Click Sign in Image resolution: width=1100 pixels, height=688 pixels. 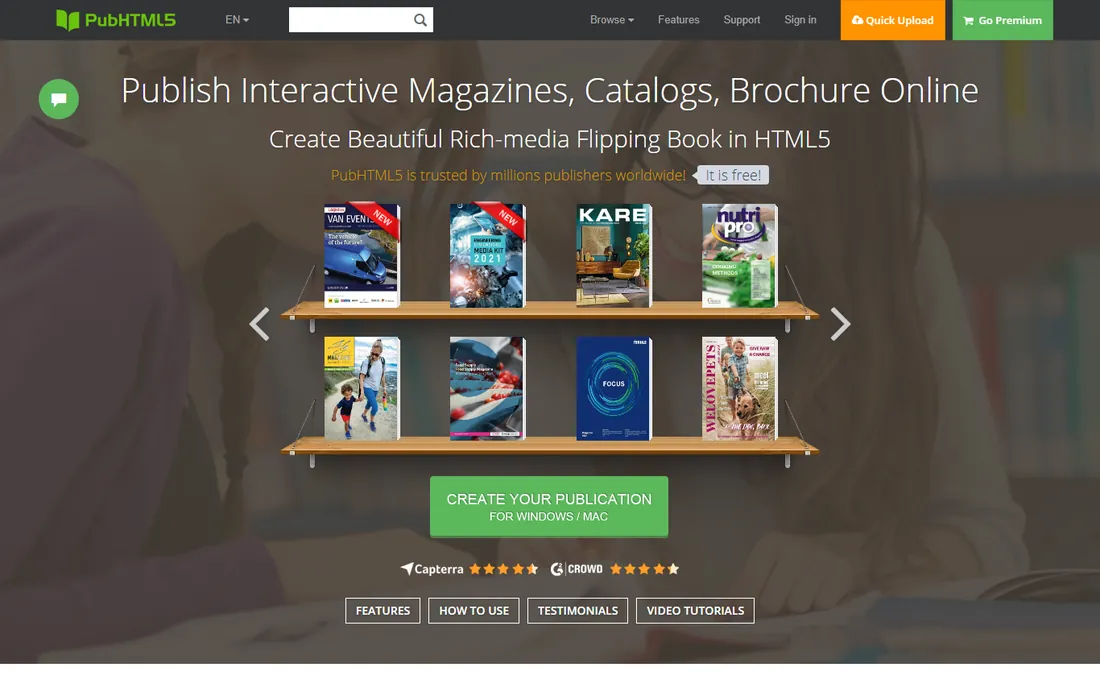tap(800, 20)
